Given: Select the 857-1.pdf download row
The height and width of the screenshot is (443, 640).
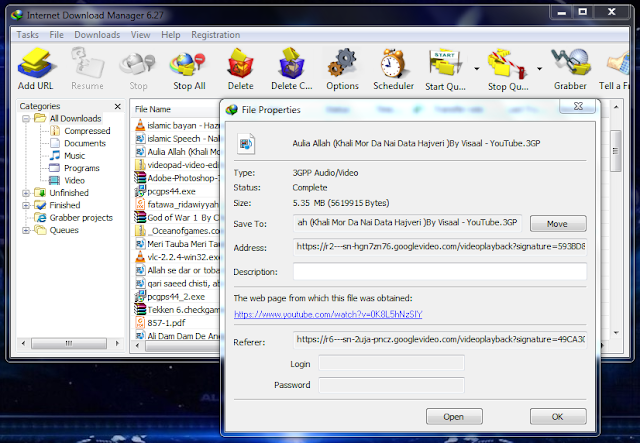Looking at the screenshot, I should 177,323.
